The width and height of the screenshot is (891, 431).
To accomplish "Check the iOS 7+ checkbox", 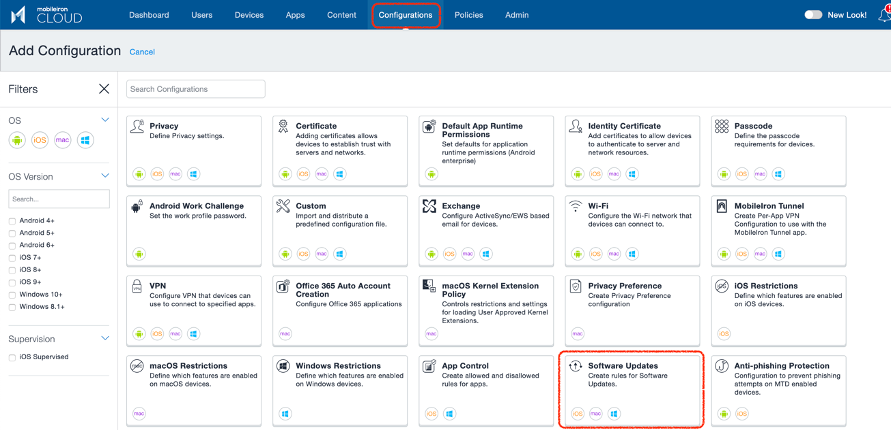I will tap(13, 258).
